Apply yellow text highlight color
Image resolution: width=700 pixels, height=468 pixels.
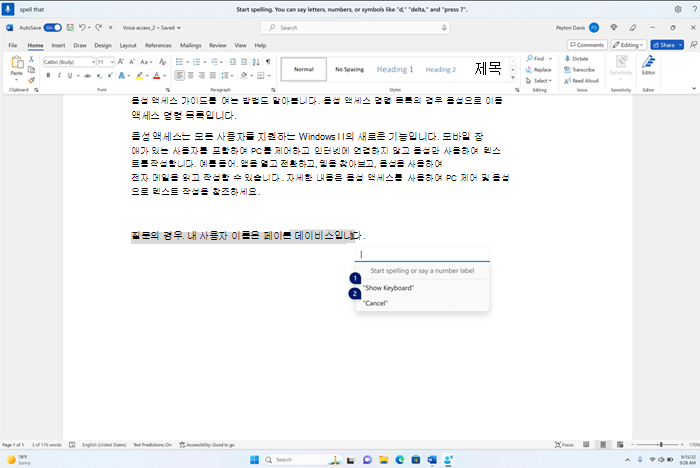(x=139, y=75)
